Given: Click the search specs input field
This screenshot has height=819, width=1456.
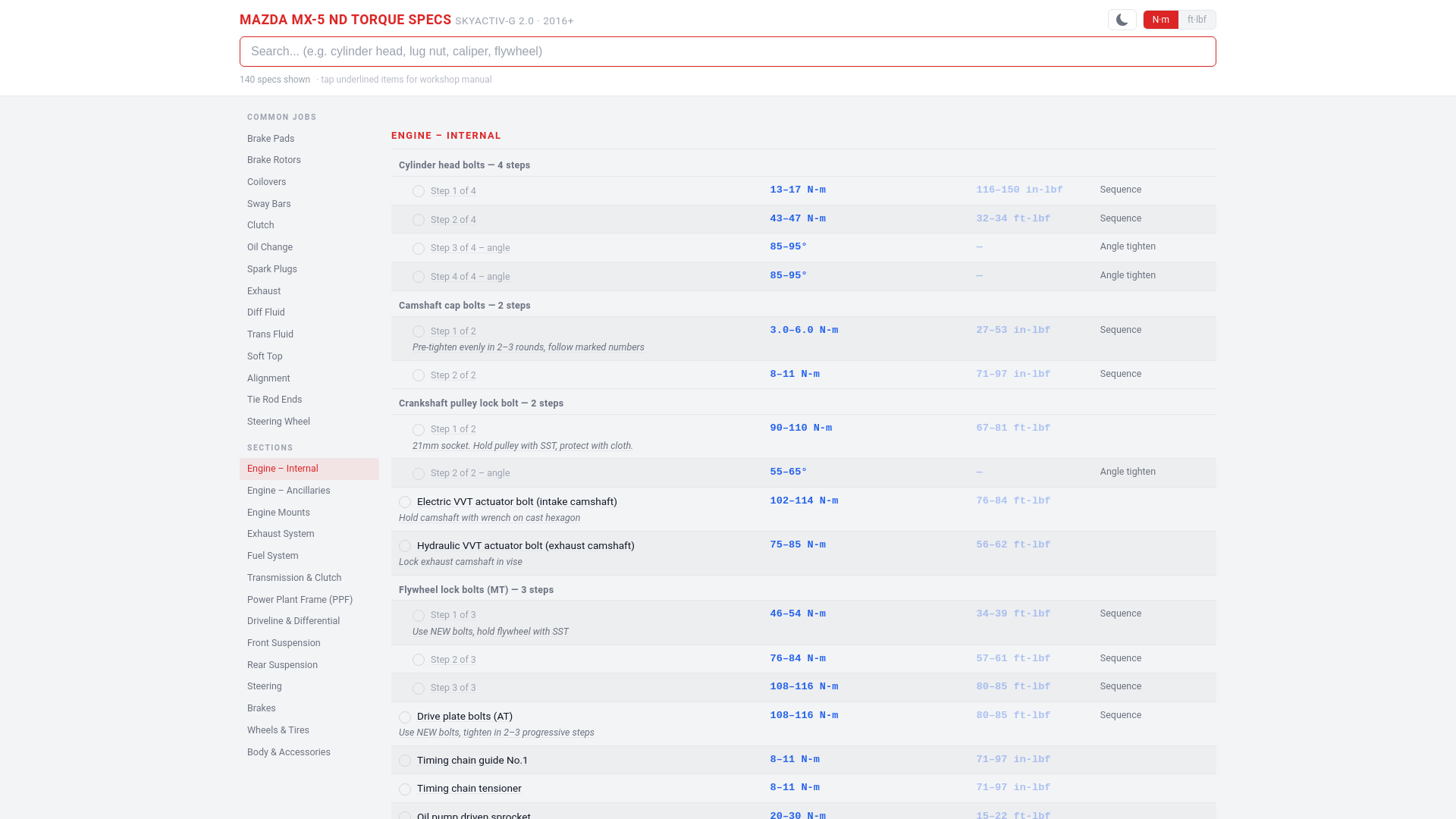Looking at the screenshot, I should tap(728, 52).
